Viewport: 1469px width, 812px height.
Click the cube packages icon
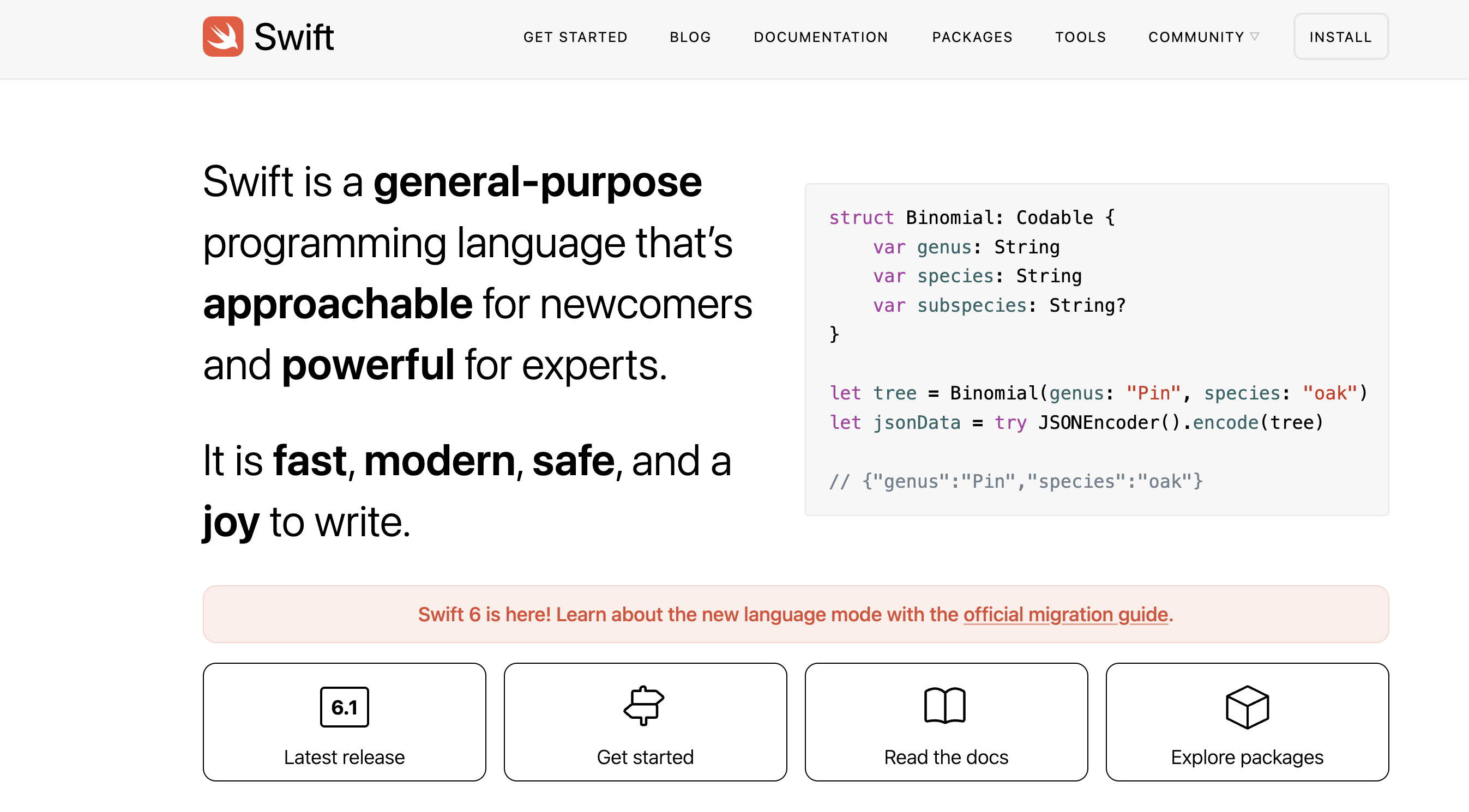pyautogui.click(x=1247, y=707)
